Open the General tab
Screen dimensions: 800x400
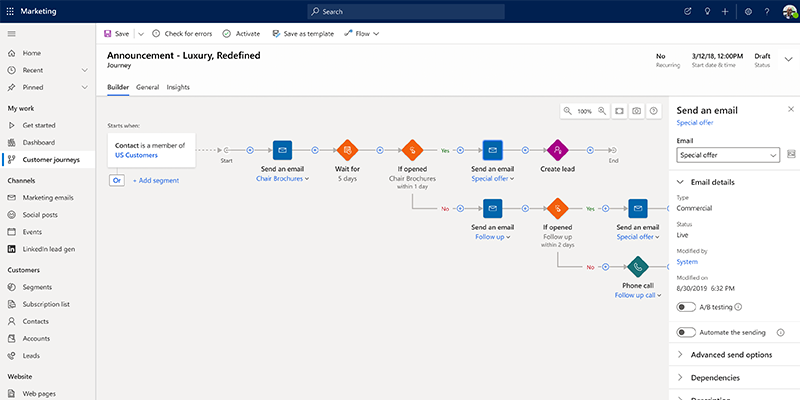pyautogui.click(x=147, y=88)
